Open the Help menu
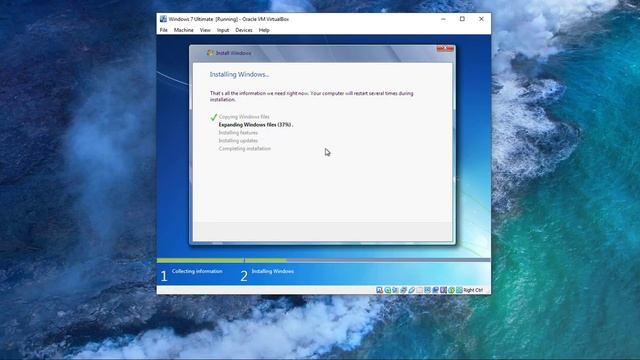Viewport: 640px width, 360px height. (x=264, y=30)
